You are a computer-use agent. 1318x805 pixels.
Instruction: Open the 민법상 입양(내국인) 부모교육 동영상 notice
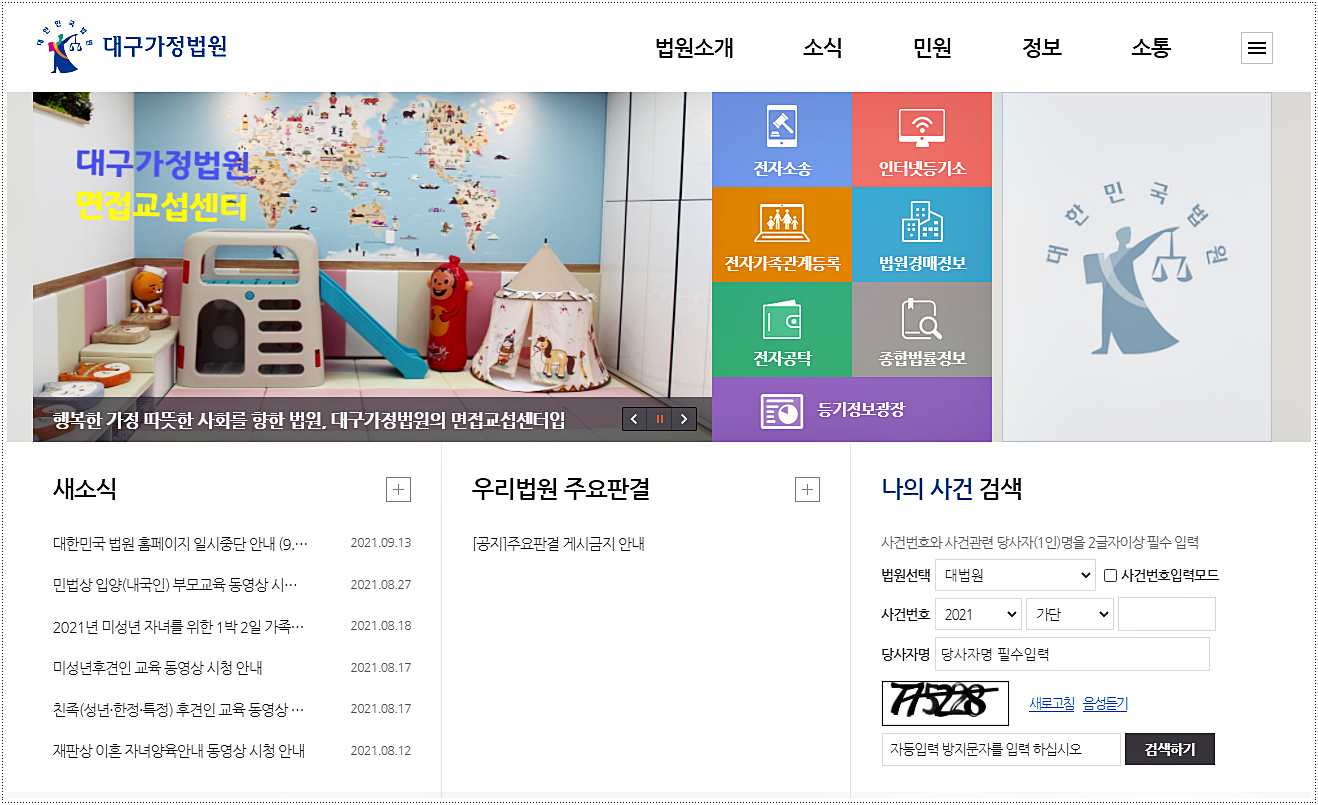tap(176, 585)
